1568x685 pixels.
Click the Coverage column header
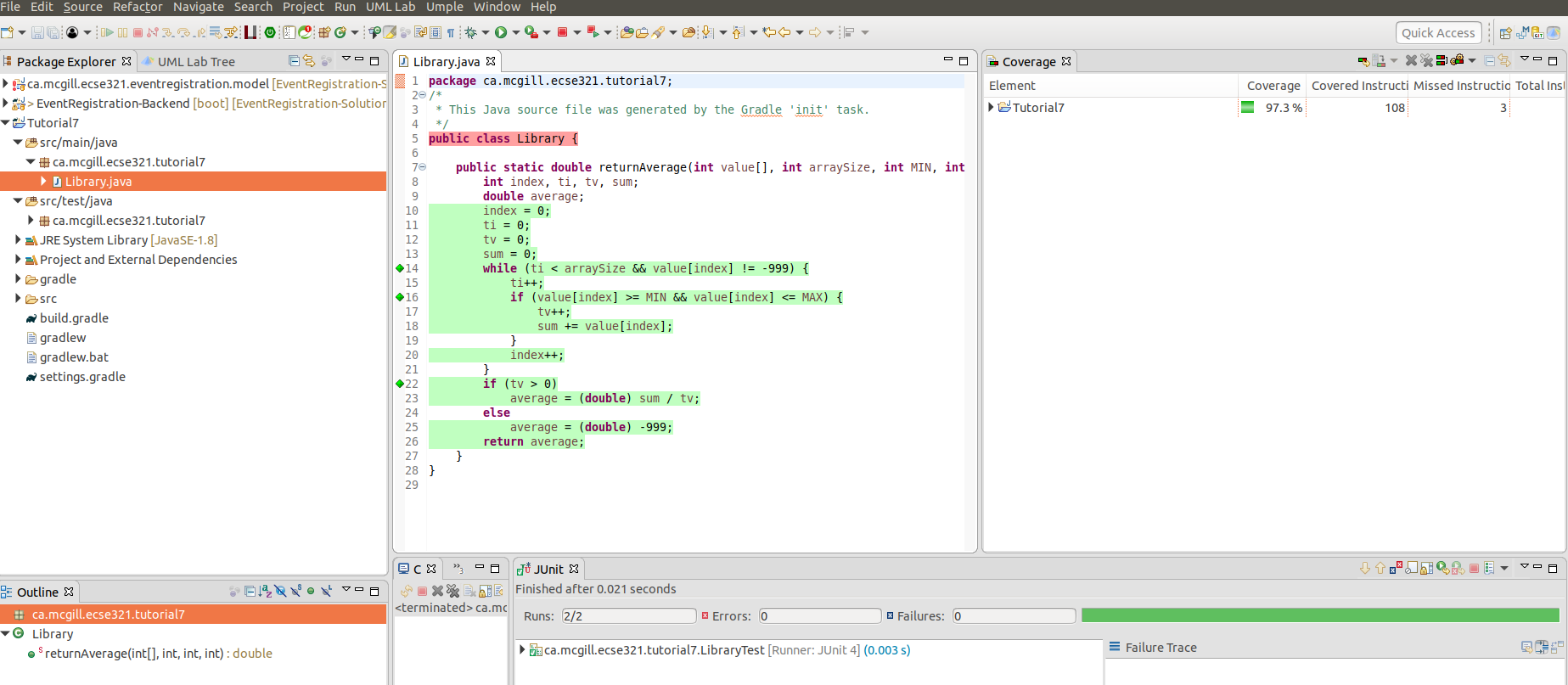[x=1273, y=86]
